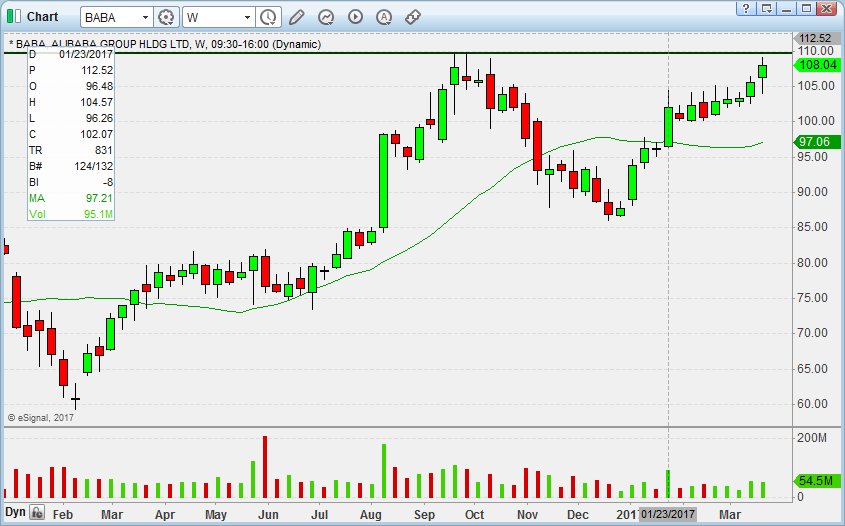The height and width of the screenshot is (526, 845).
Task: Expand the BABA symbol dropdown arrow
Action: (145, 18)
